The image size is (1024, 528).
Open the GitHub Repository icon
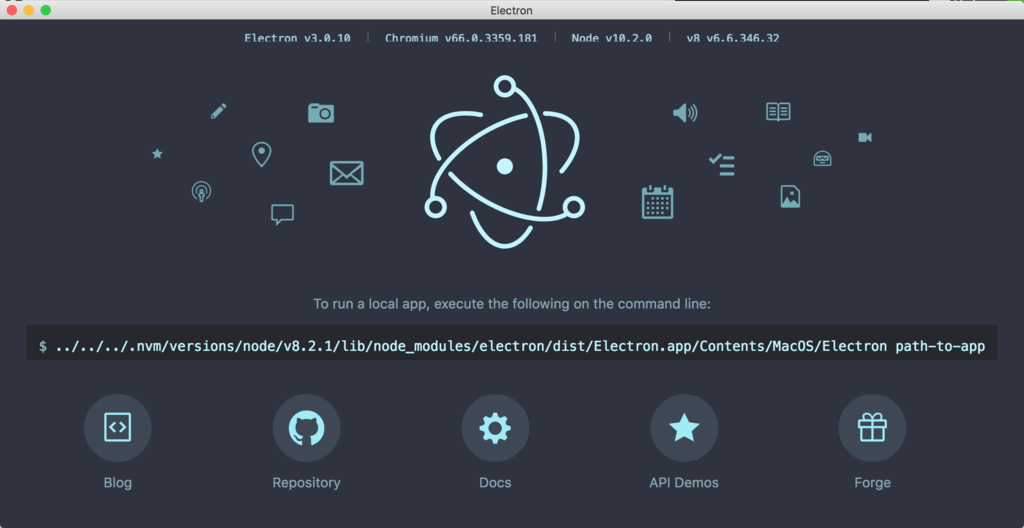coord(306,428)
